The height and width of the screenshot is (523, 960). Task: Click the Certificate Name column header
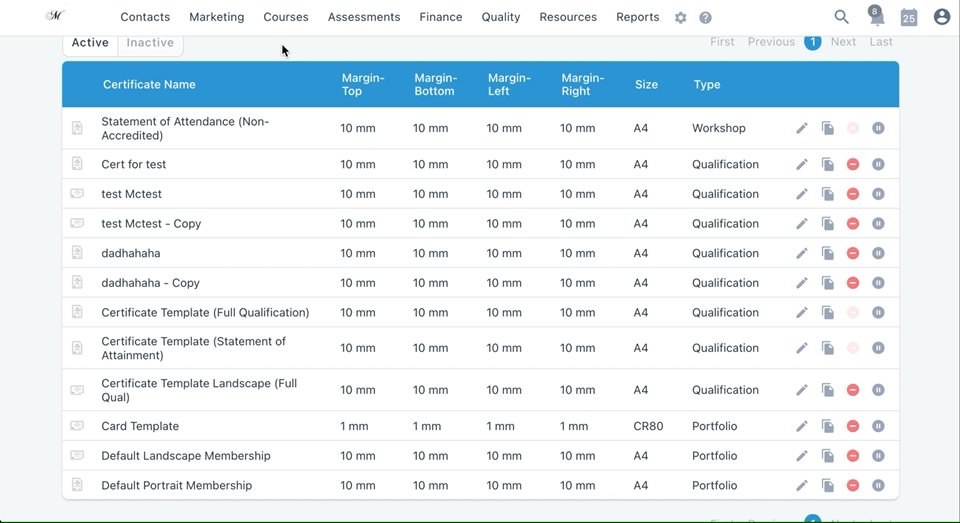pos(149,85)
